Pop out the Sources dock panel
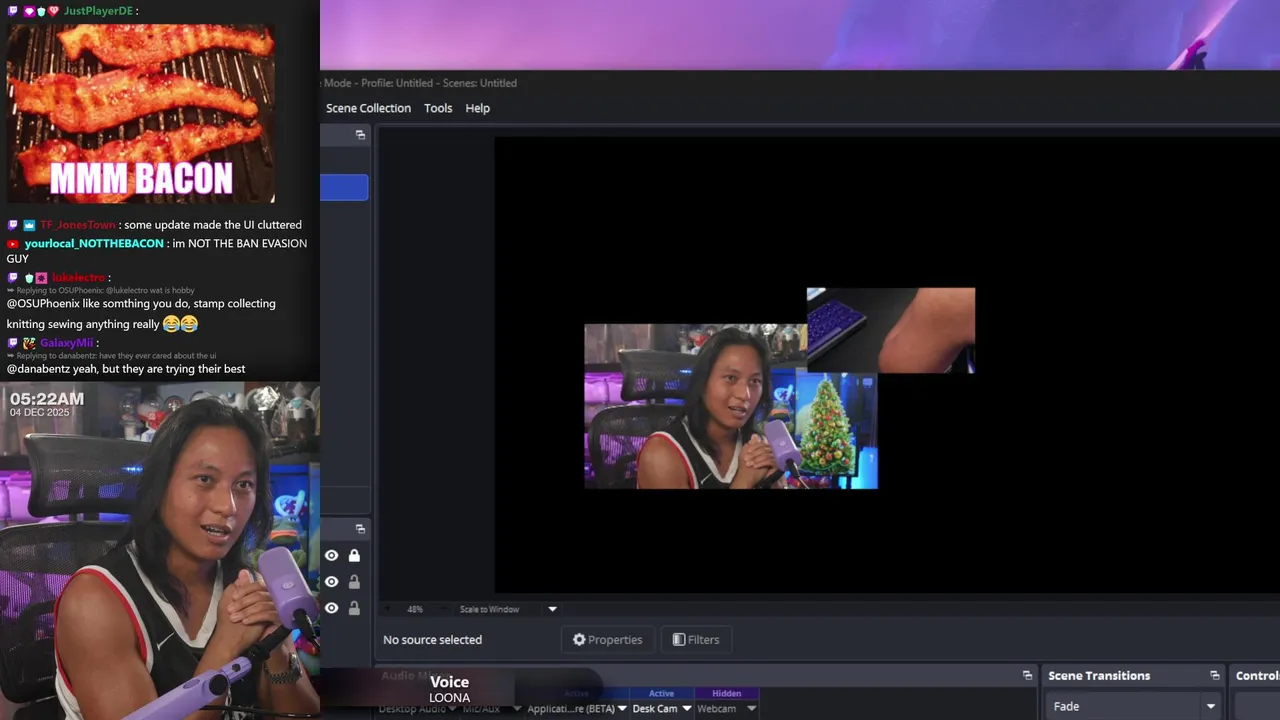Viewport: 1280px width, 720px height. tap(360, 529)
